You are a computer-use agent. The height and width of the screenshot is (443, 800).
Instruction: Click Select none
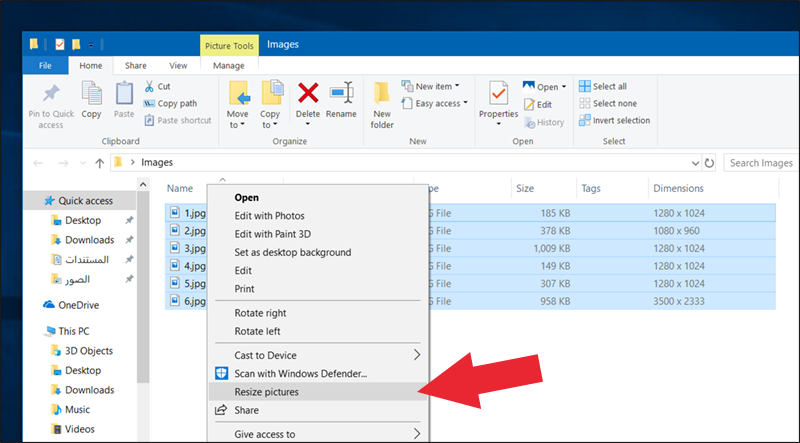pyautogui.click(x=608, y=104)
